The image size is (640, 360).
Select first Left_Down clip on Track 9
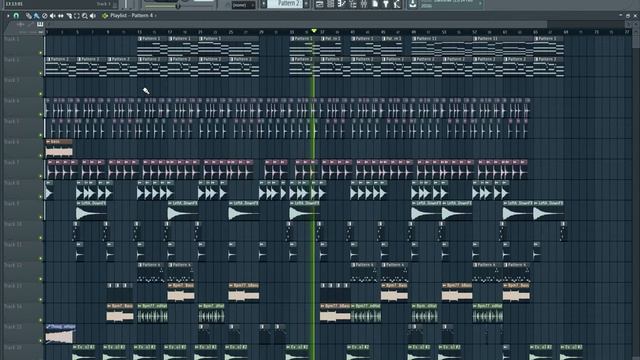click(x=91, y=210)
